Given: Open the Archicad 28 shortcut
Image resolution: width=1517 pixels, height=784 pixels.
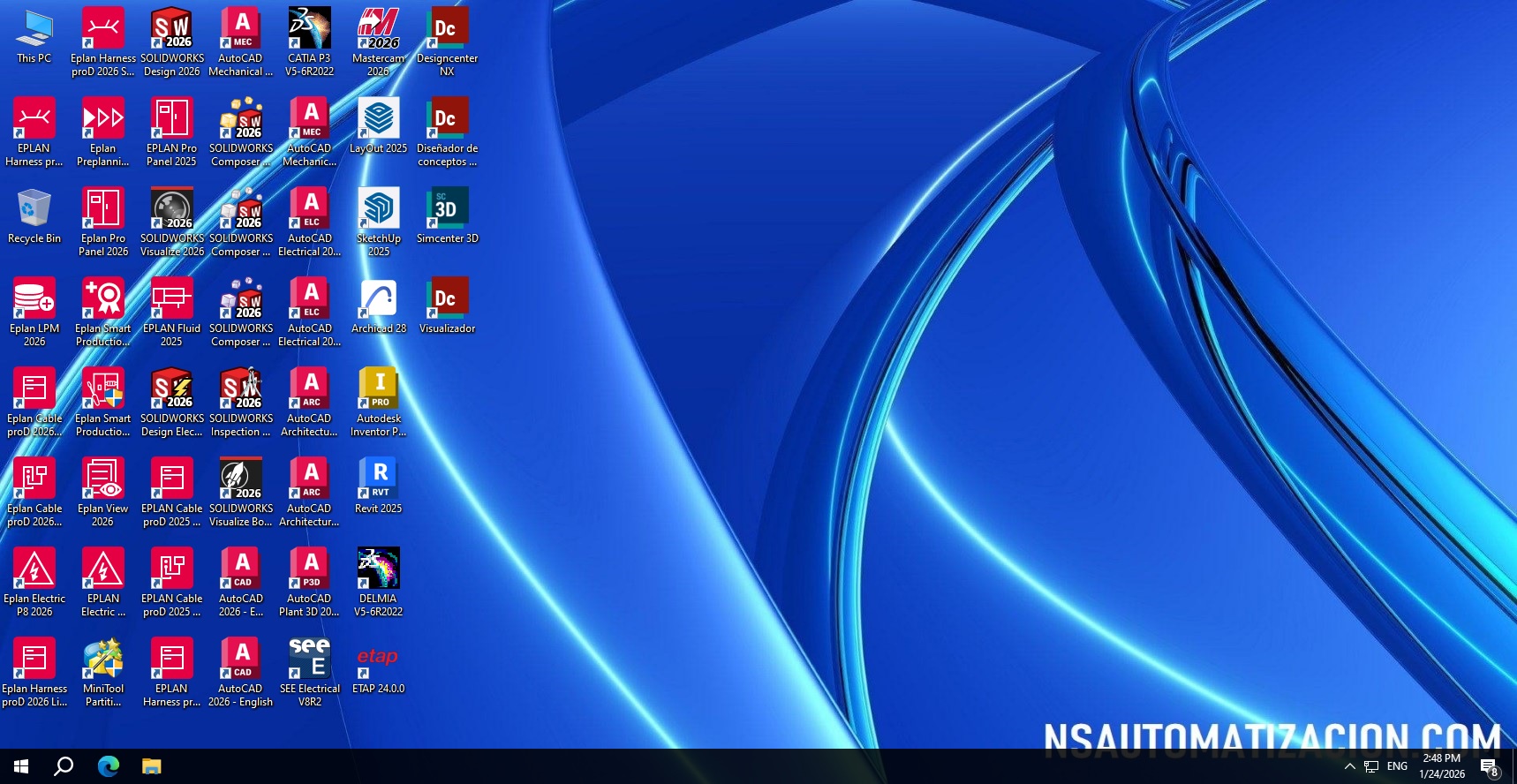Looking at the screenshot, I should pyautogui.click(x=379, y=307).
